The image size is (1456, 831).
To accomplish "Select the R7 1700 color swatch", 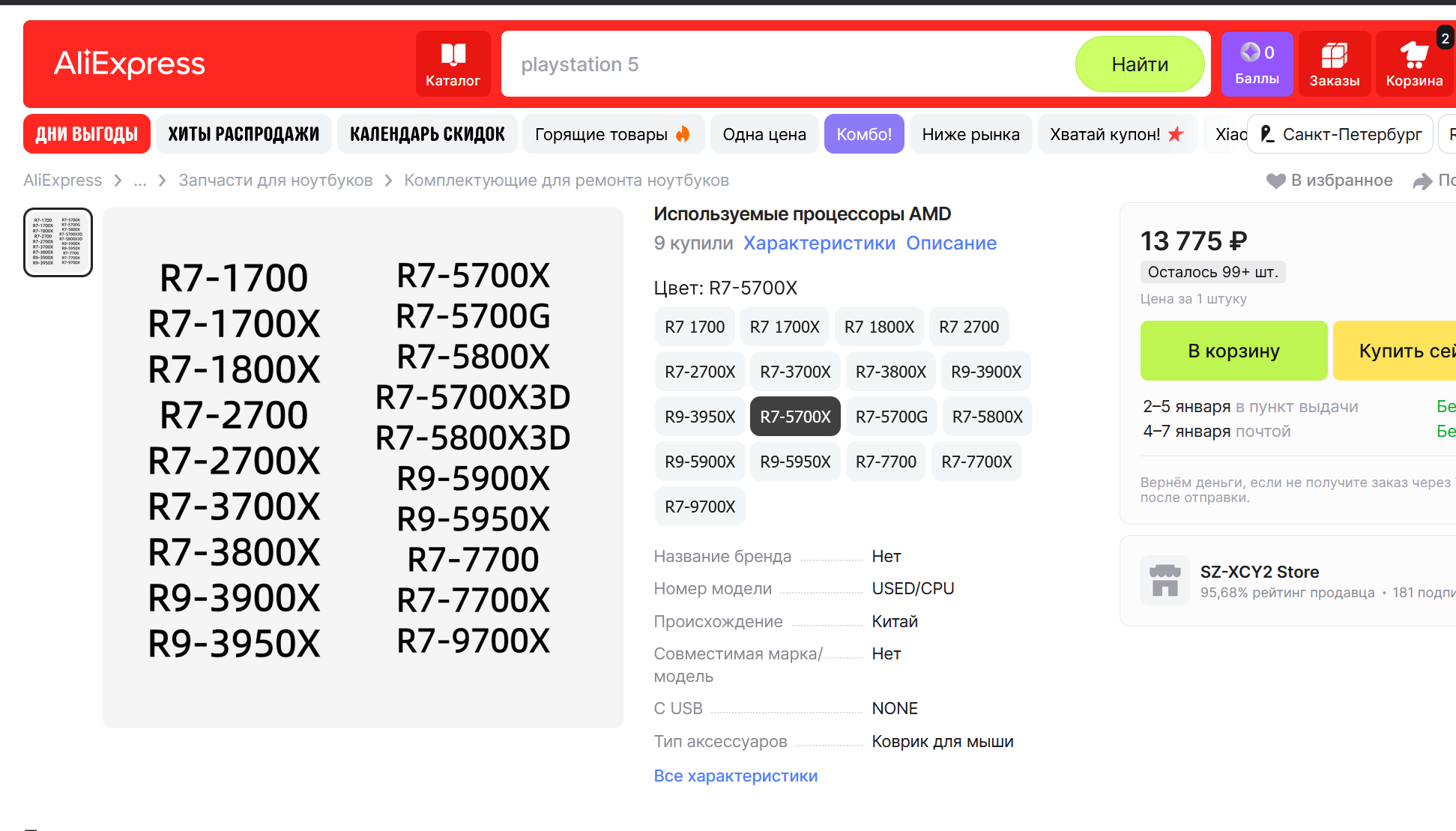I will pyautogui.click(x=694, y=327).
